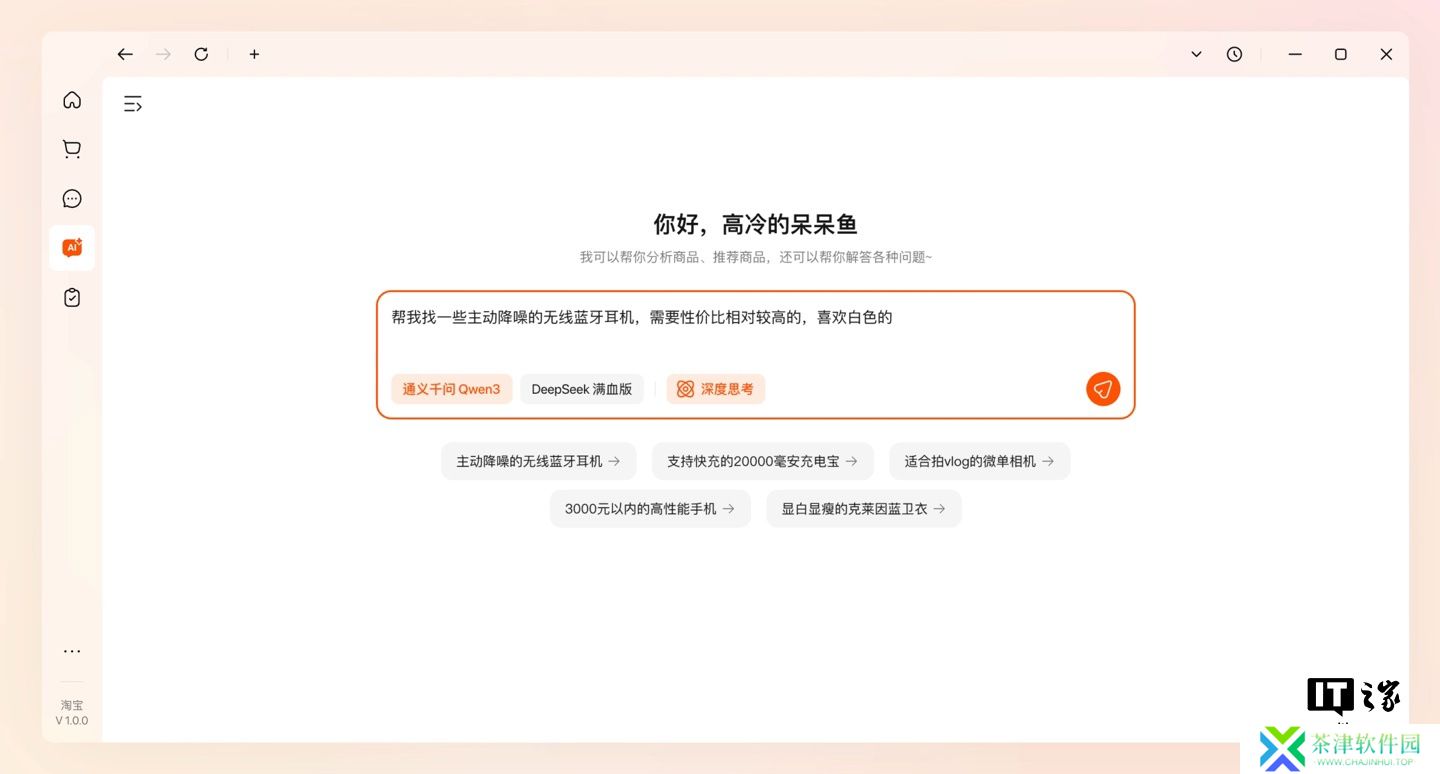
Task: Open a new tab with plus icon
Action: pyautogui.click(x=254, y=54)
